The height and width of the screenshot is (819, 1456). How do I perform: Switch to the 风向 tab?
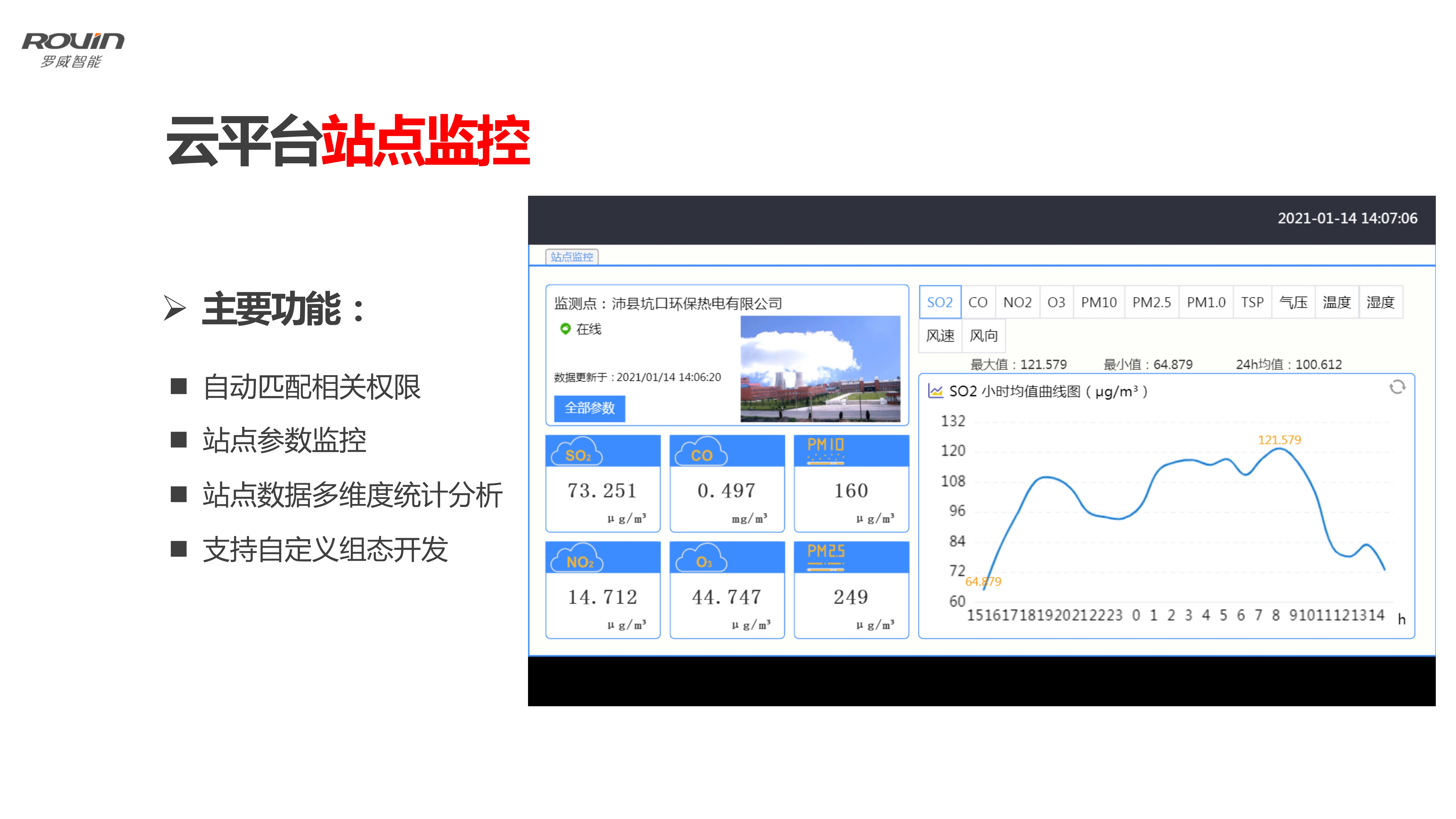click(x=983, y=336)
